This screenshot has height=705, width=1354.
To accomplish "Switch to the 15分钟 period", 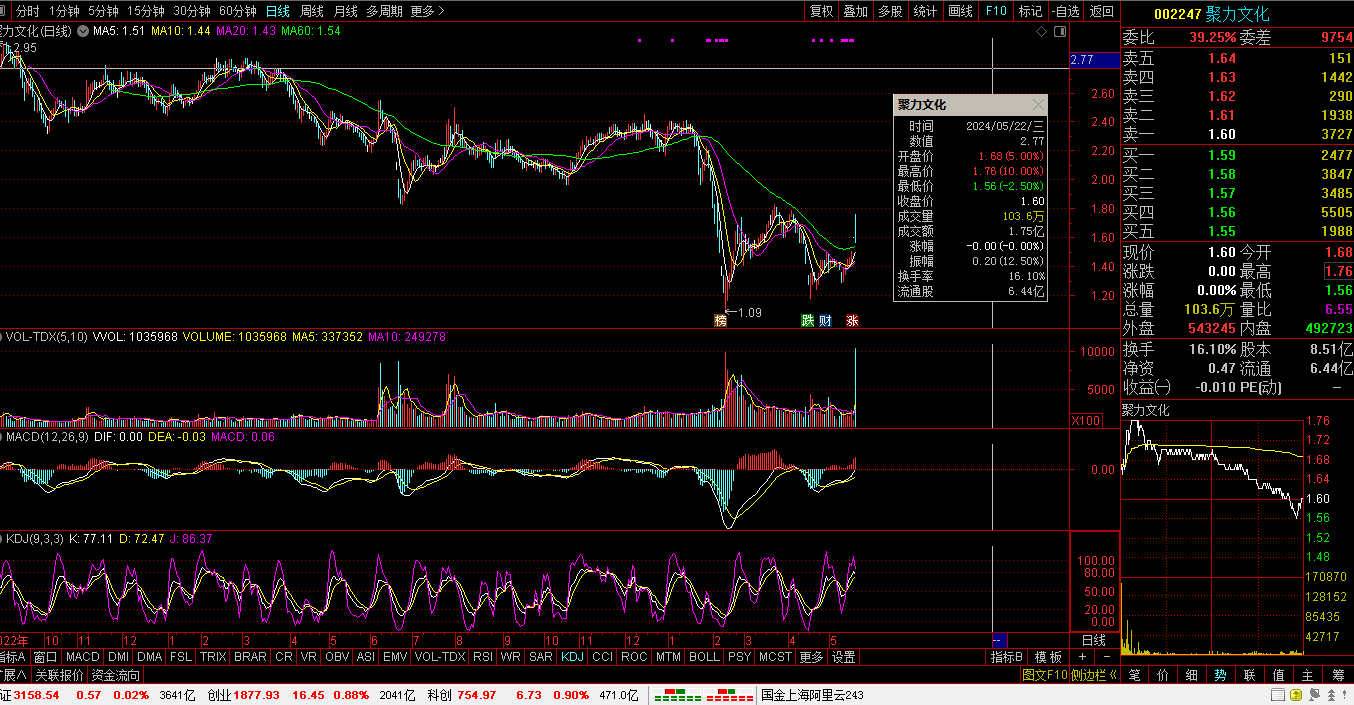I will coord(146,11).
